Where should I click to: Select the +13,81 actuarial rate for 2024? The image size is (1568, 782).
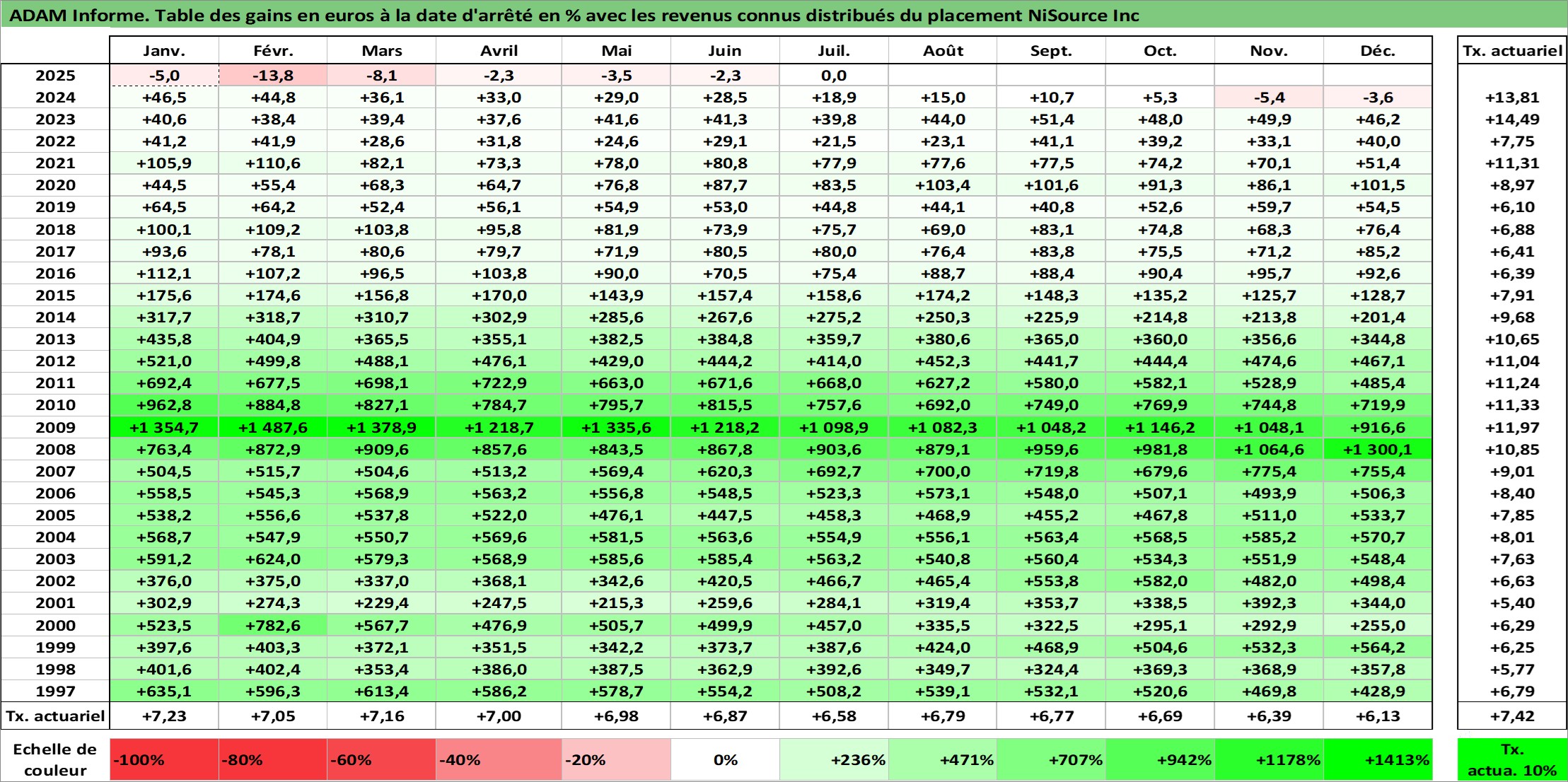click(x=1512, y=98)
